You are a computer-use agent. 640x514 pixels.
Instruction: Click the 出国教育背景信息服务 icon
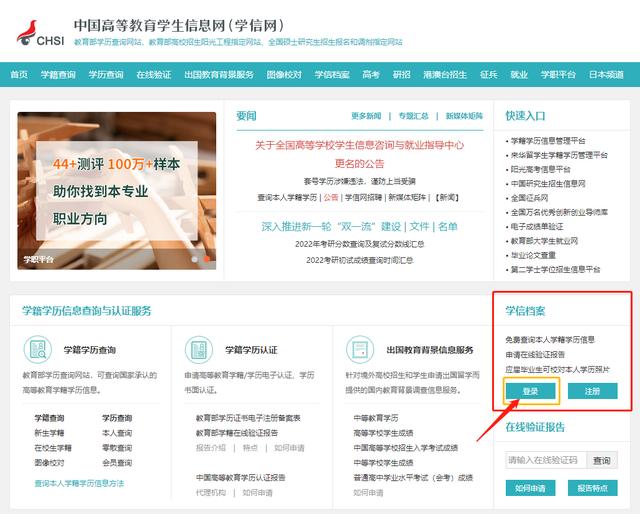[359, 350]
